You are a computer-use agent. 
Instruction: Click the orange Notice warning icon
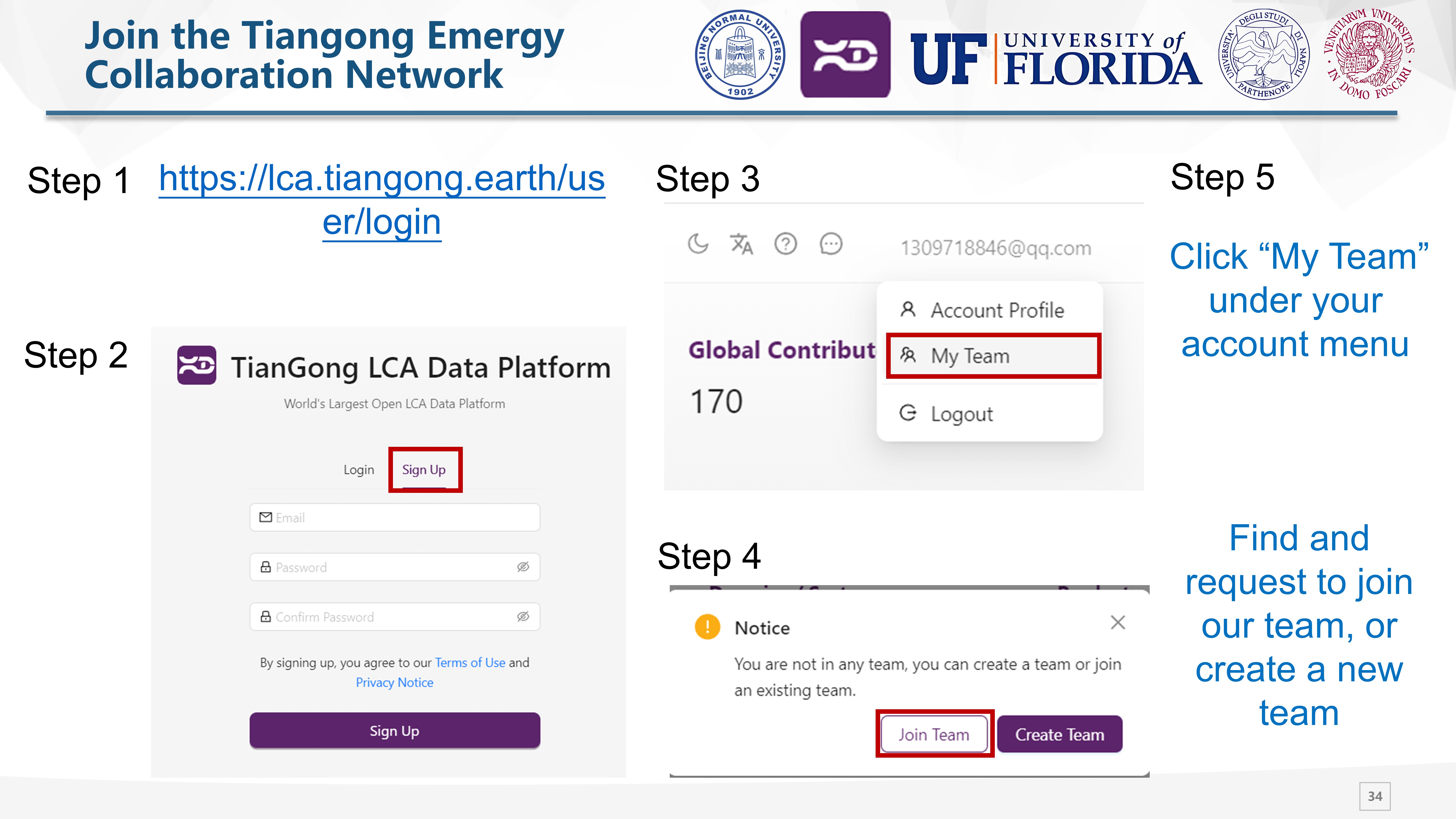pos(707,627)
